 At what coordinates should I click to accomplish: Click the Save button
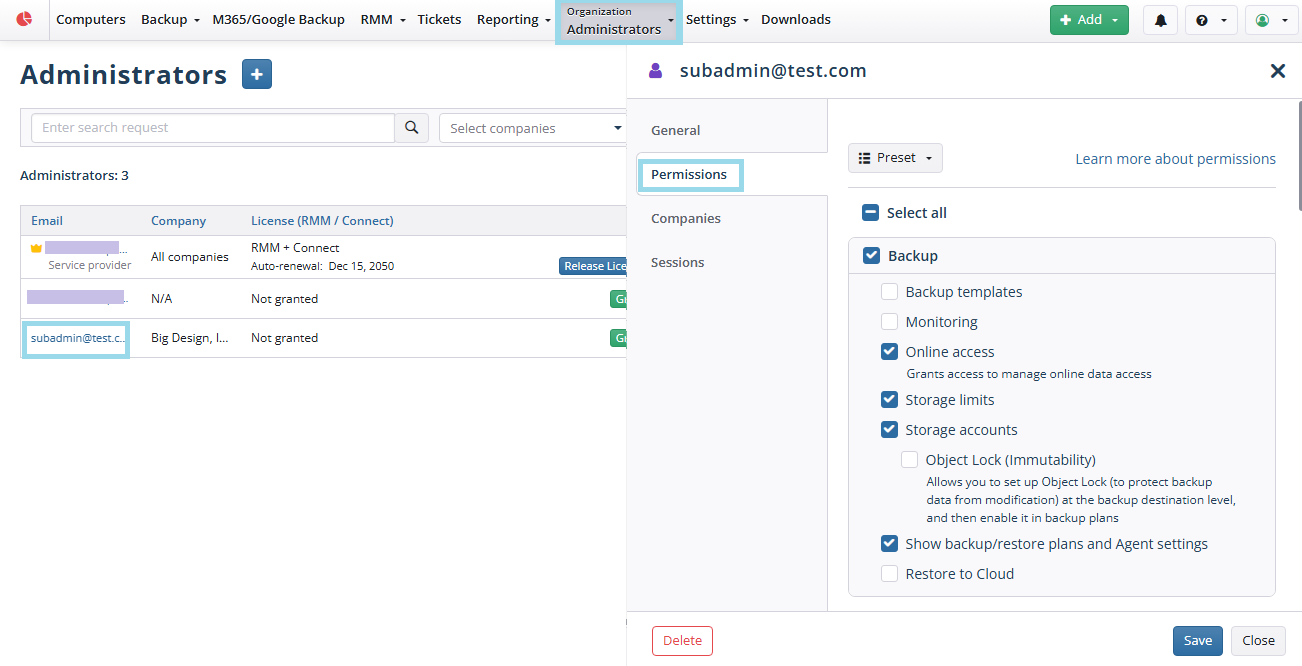(x=1198, y=641)
